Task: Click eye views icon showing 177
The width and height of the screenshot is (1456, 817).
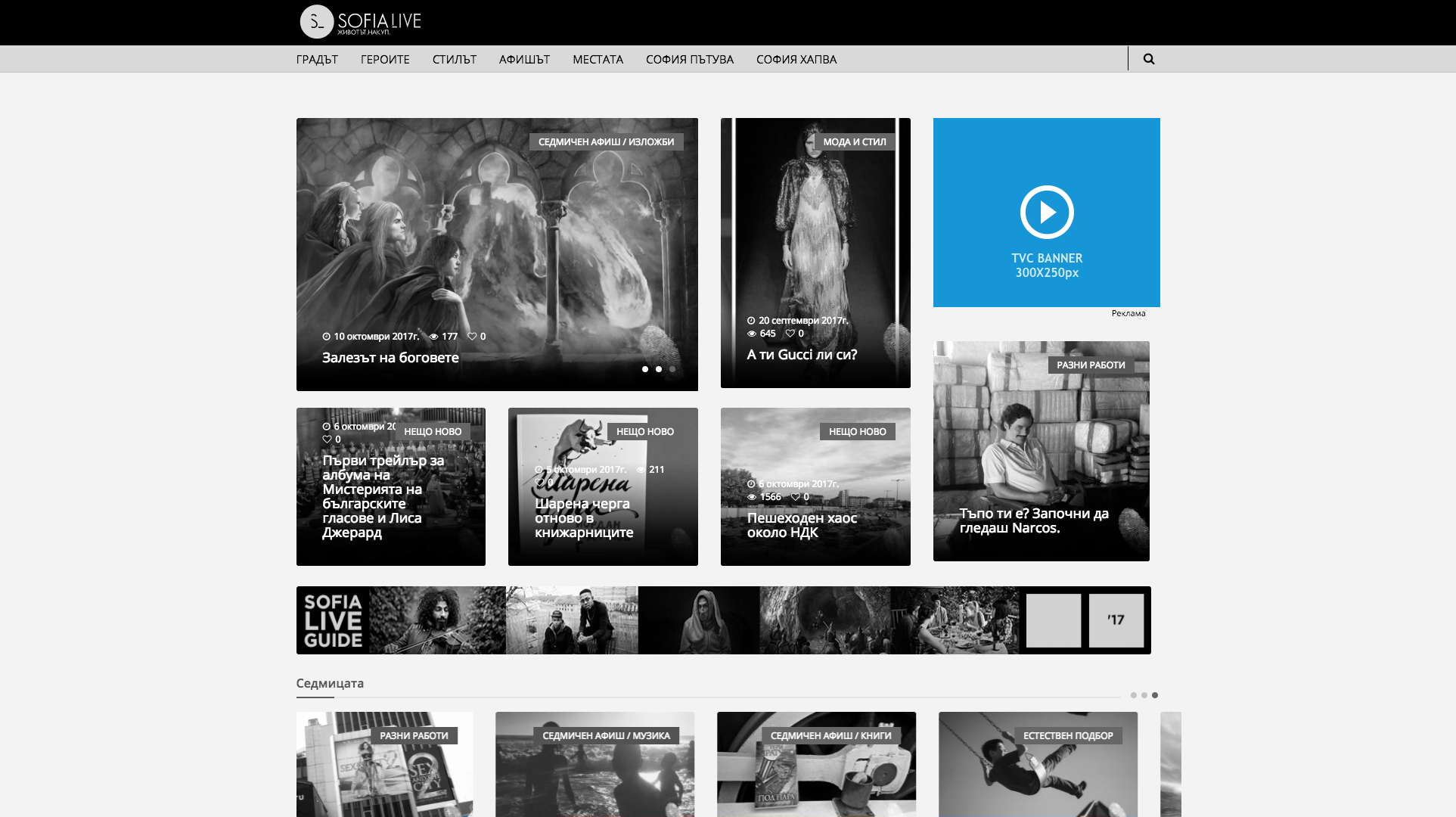Action: [x=434, y=337]
